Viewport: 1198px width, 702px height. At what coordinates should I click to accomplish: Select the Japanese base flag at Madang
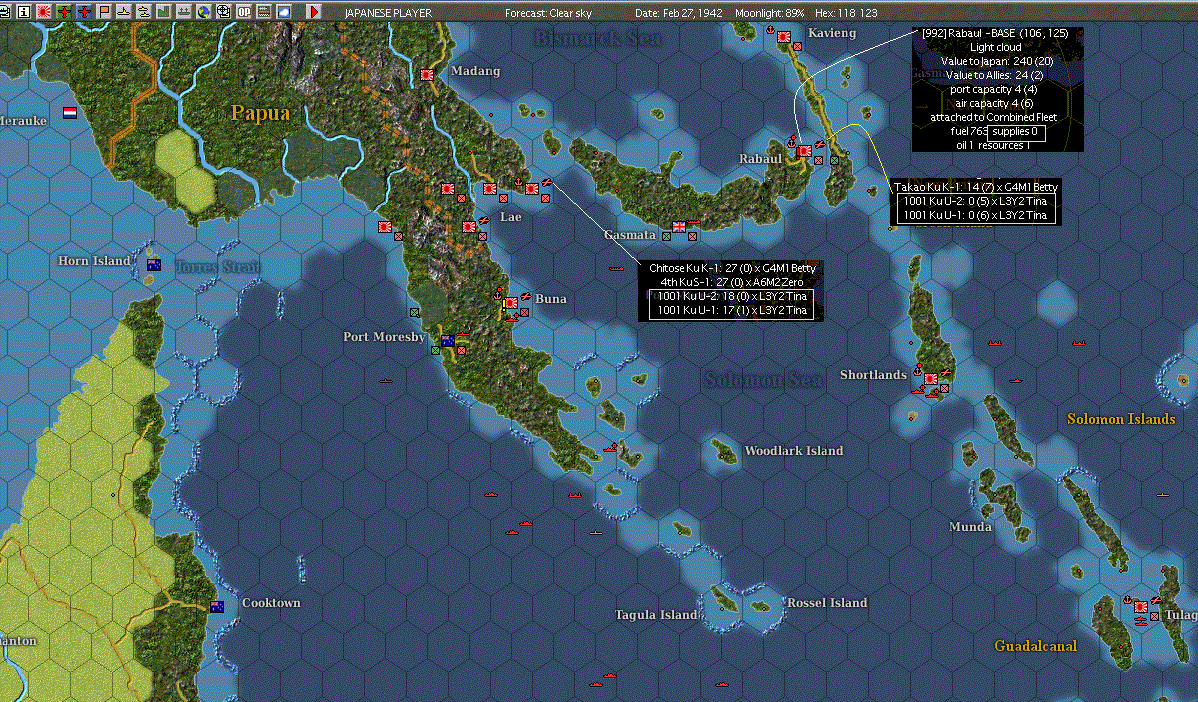427,75
